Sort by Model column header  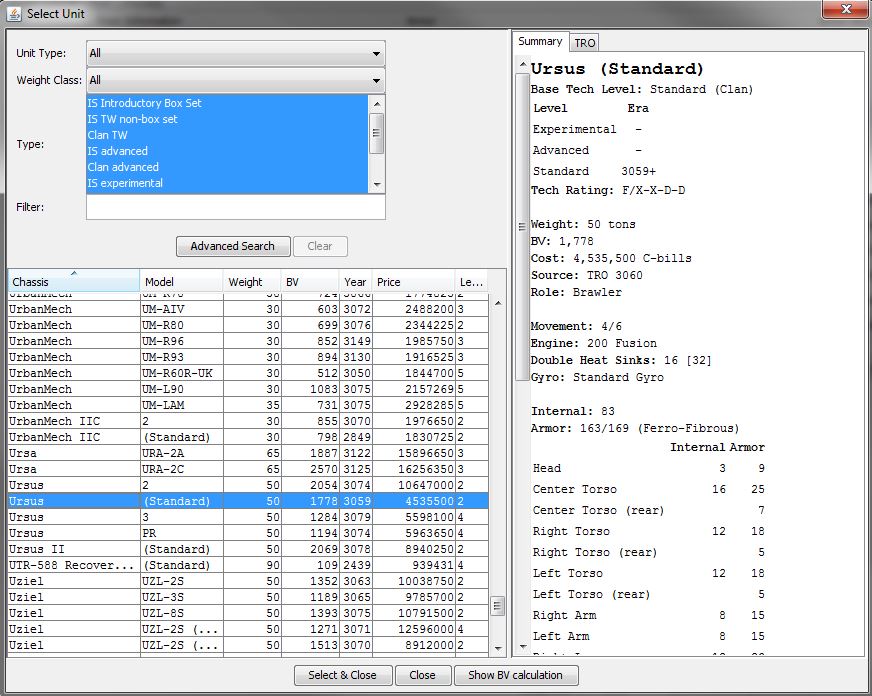pyautogui.click(x=181, y=281)
